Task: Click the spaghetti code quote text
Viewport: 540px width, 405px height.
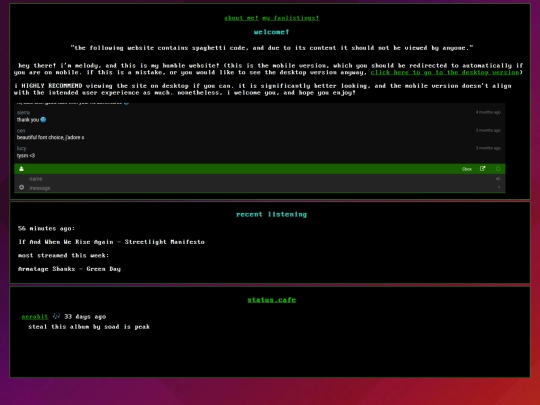Action: tap(272, 48)
